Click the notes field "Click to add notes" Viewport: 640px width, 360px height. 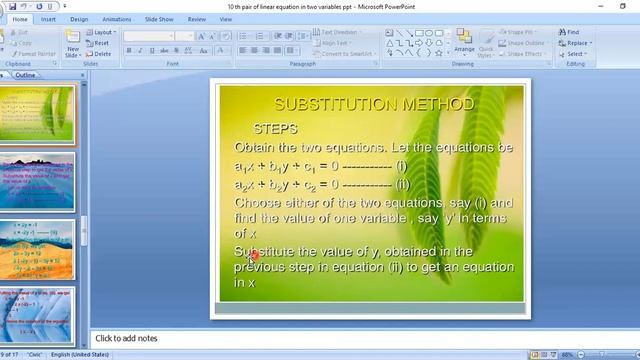pyautogui.click(x=126, y=338)
